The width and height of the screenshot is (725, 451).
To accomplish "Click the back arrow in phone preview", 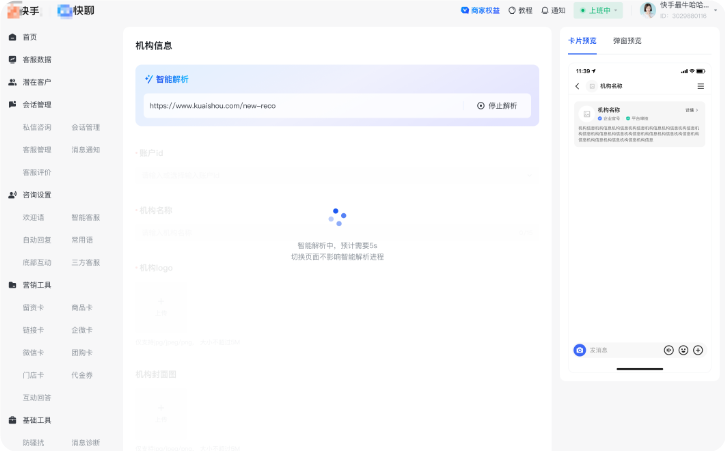I will pyautogui.click(x=577, y=86).
